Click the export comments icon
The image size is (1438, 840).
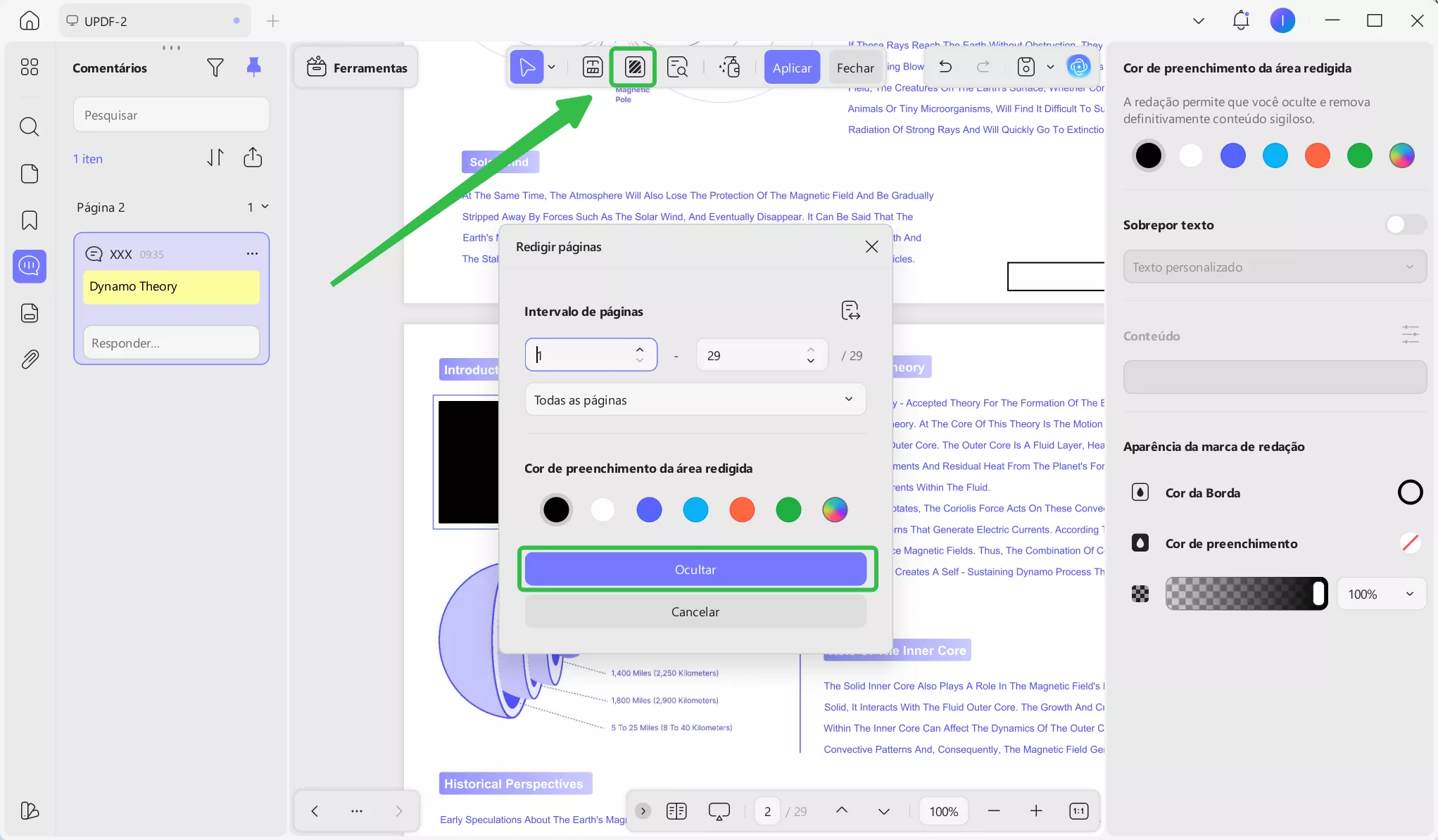(x=253, y=158)
